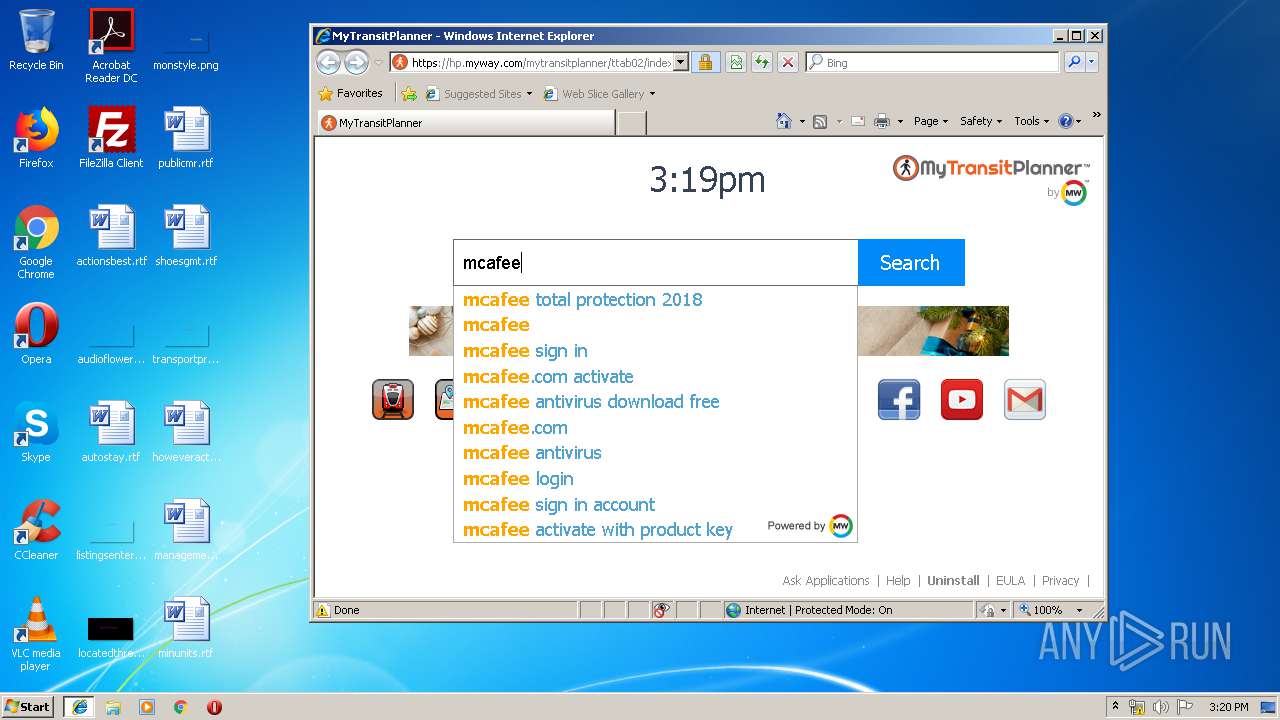Select suggestion mcafee sign in

coord(655,351)
